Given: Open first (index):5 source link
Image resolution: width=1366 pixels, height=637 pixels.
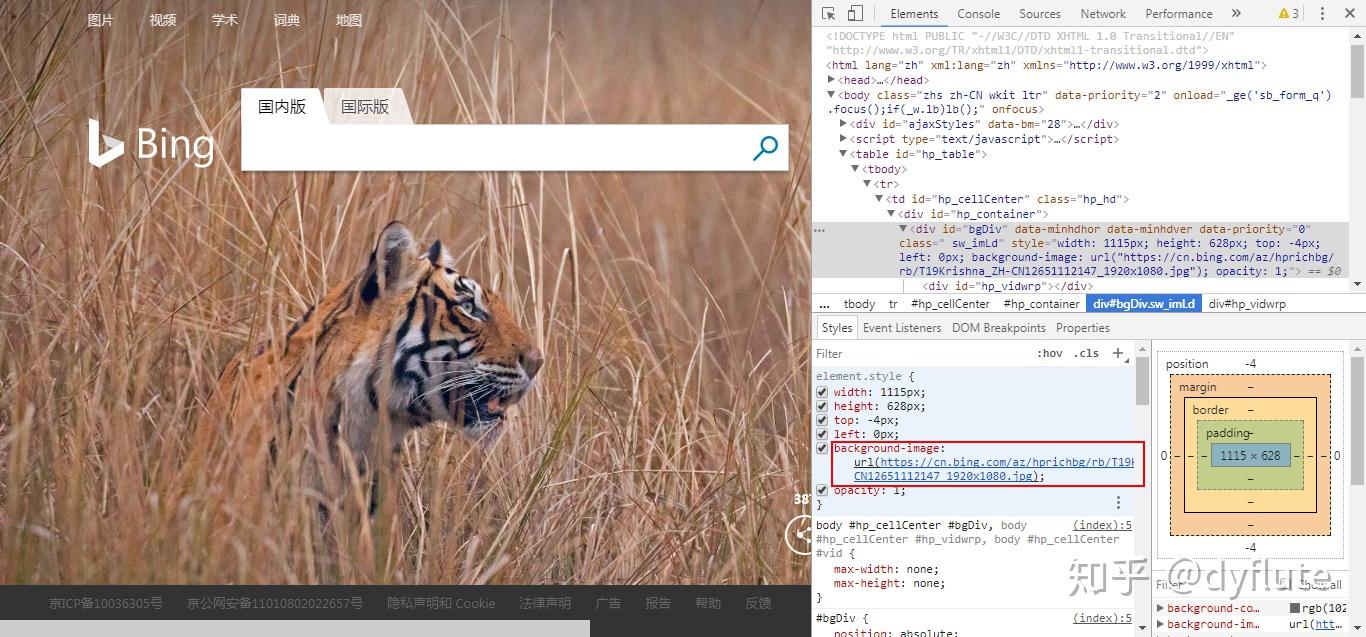Looking at the screenshot, I should [x=1102, y=525].
